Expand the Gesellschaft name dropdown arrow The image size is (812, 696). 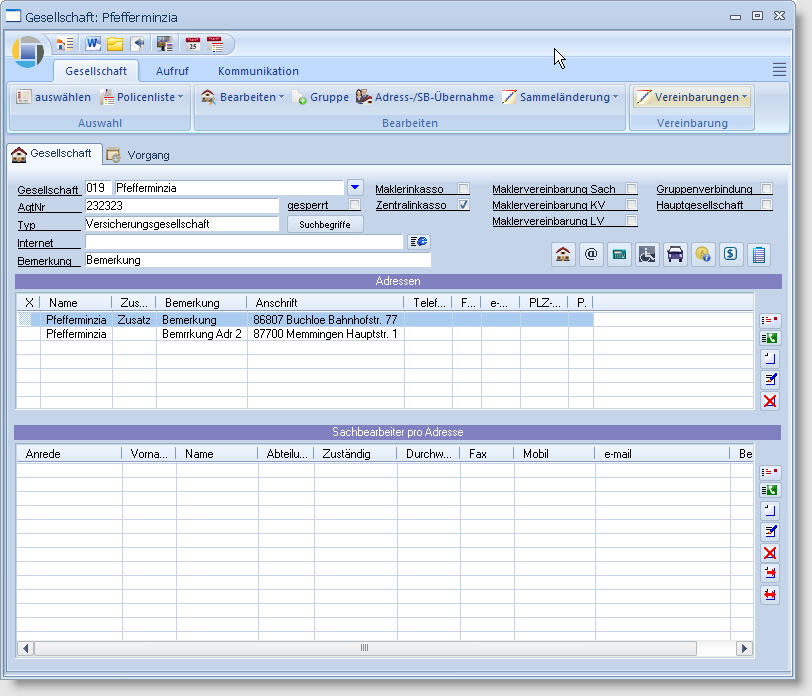click(355, 187)
